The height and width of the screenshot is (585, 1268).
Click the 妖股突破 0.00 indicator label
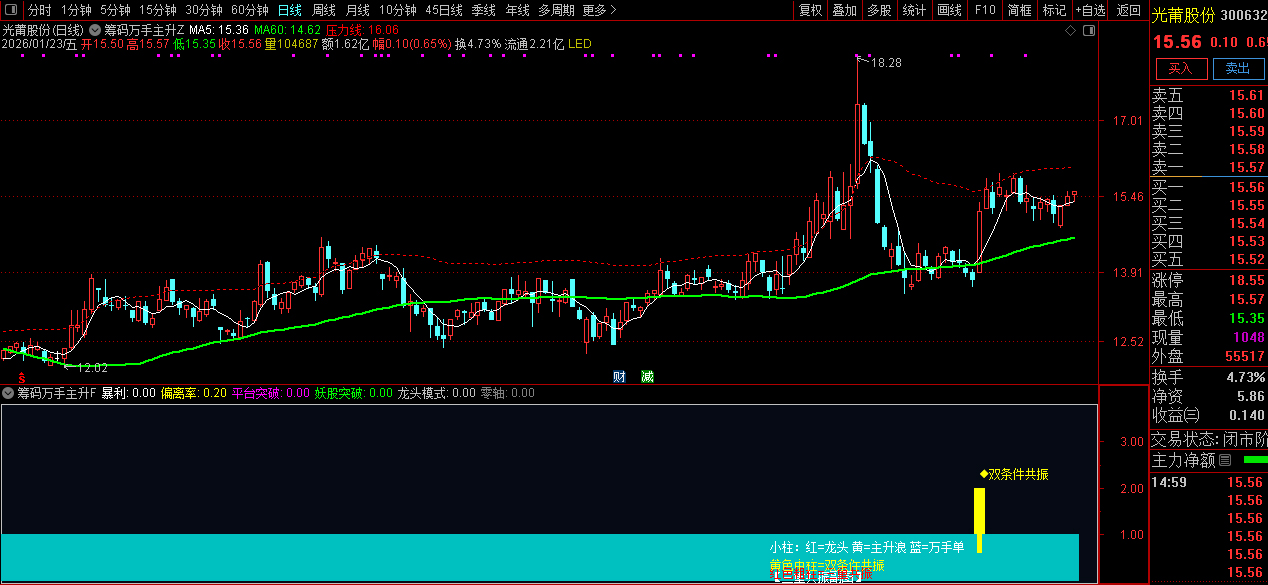(x=353, y=393)
